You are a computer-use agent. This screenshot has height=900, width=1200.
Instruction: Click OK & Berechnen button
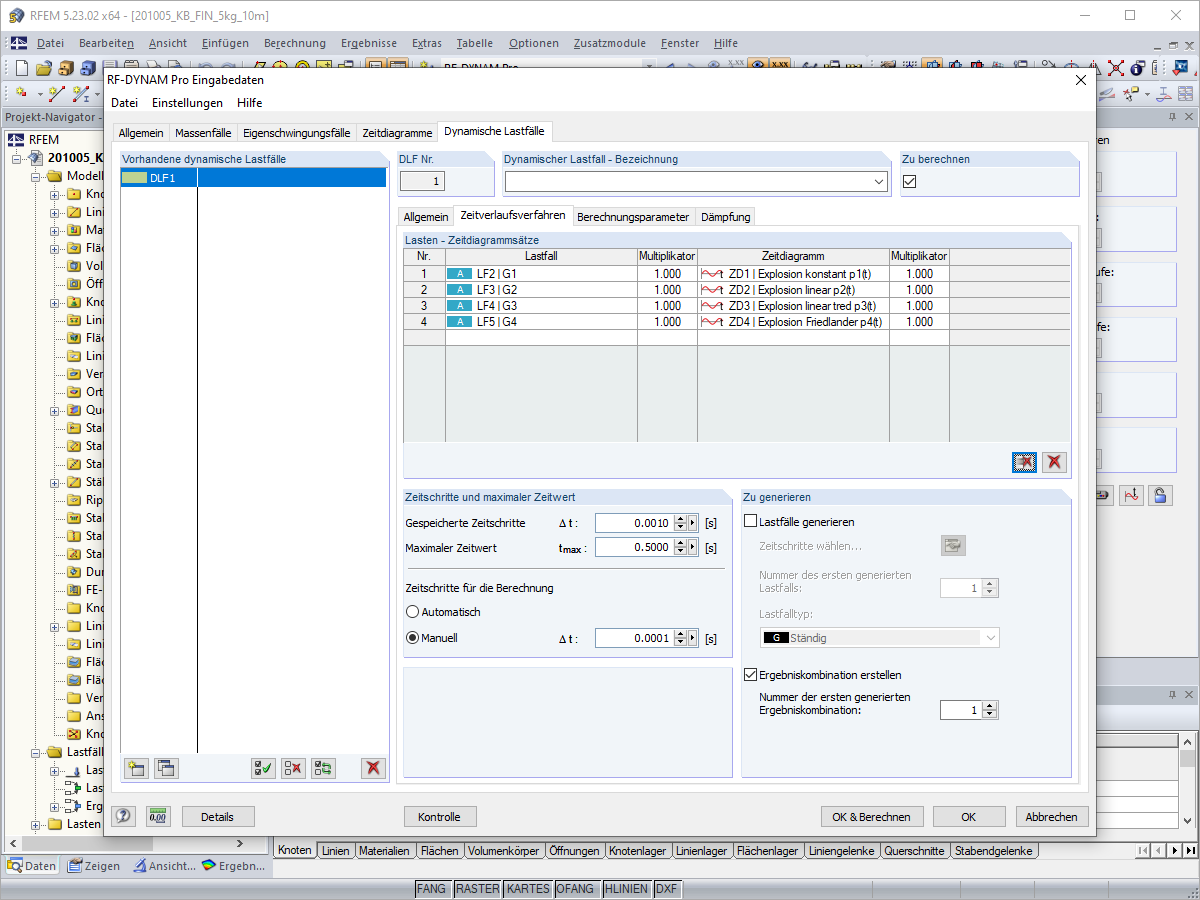point(872,816)
